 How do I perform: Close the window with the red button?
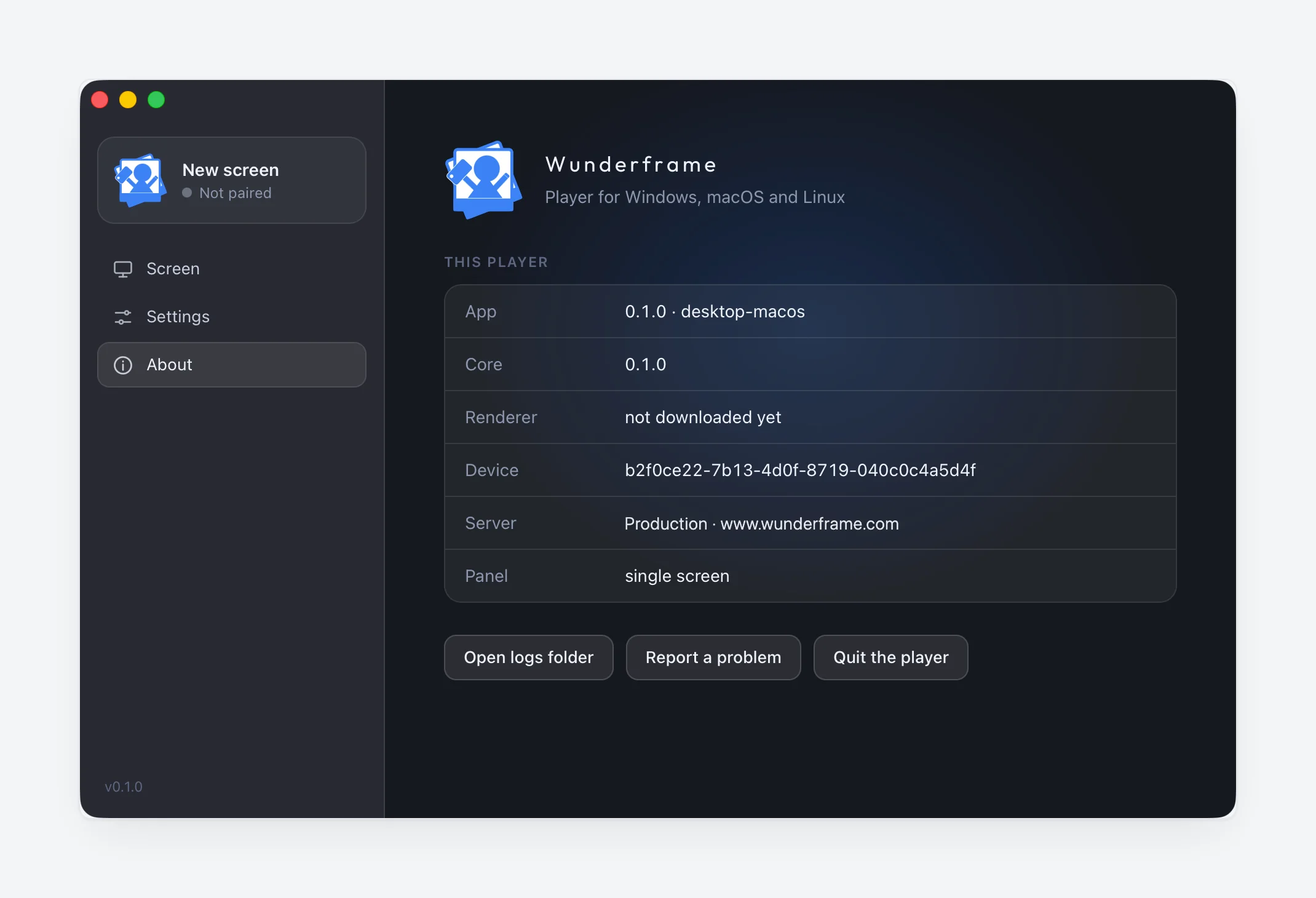pos(100,100)
